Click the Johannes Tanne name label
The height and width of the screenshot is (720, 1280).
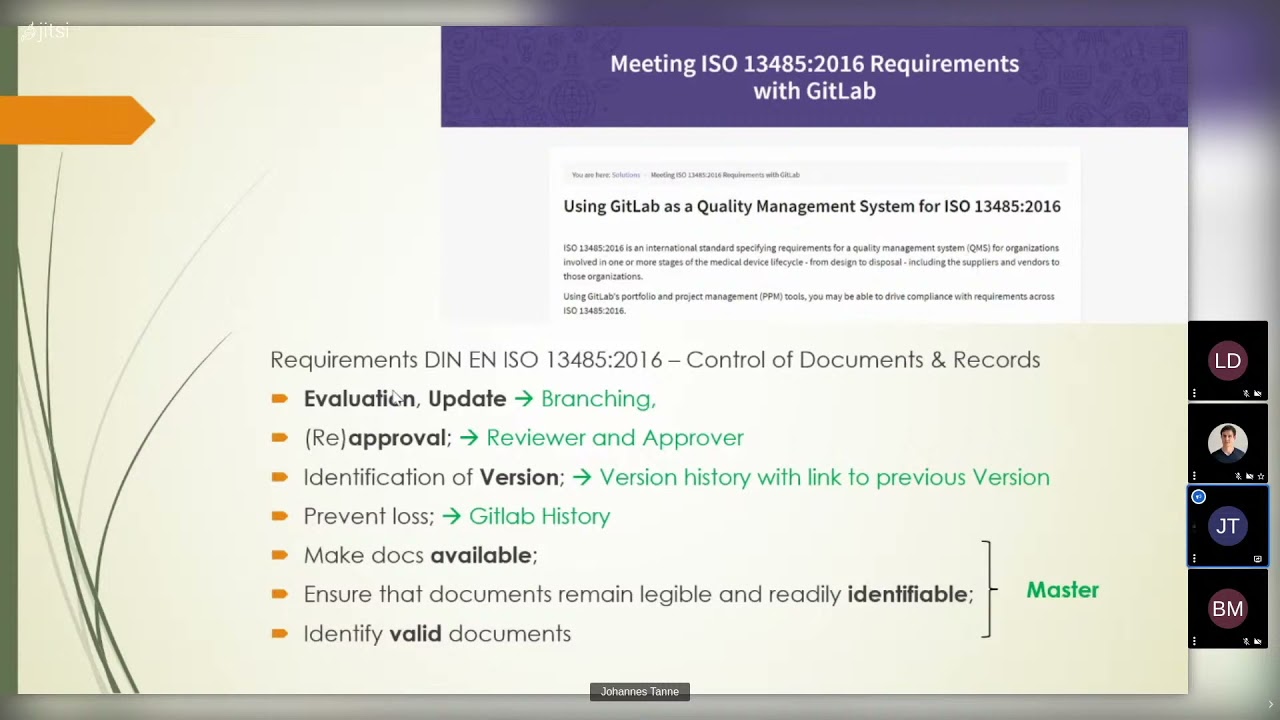point(640,692)
